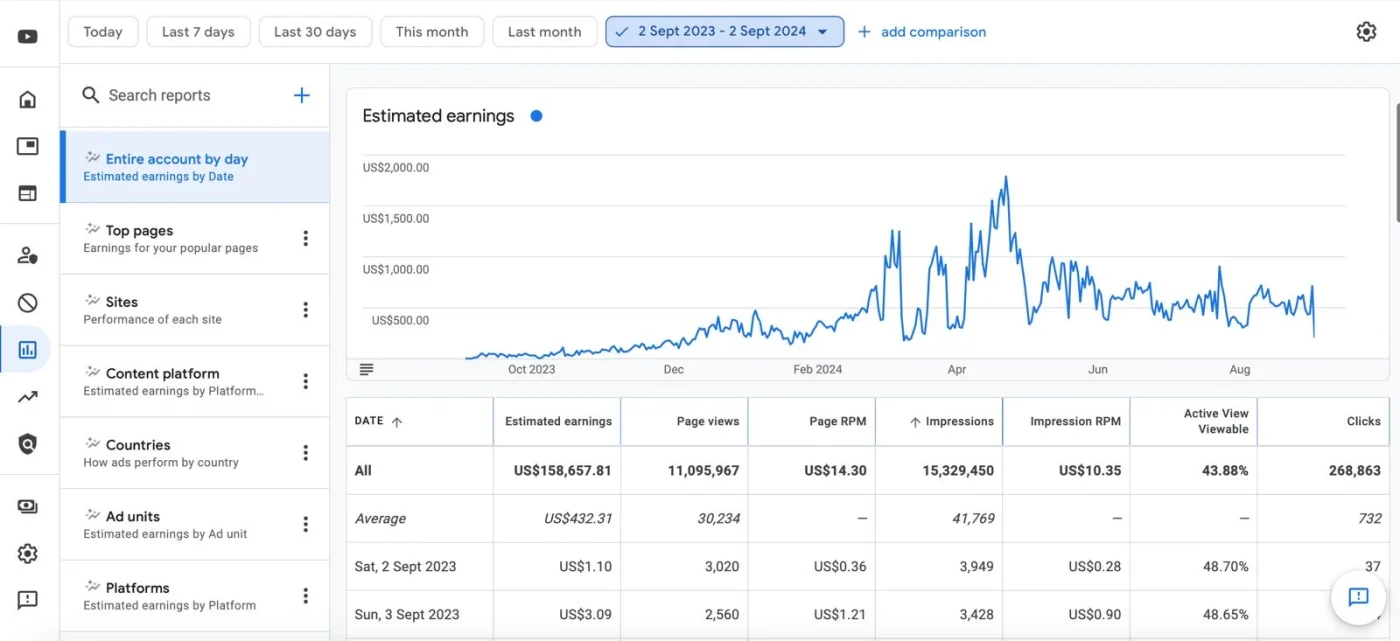Click the plus icon to create new report

301,96
